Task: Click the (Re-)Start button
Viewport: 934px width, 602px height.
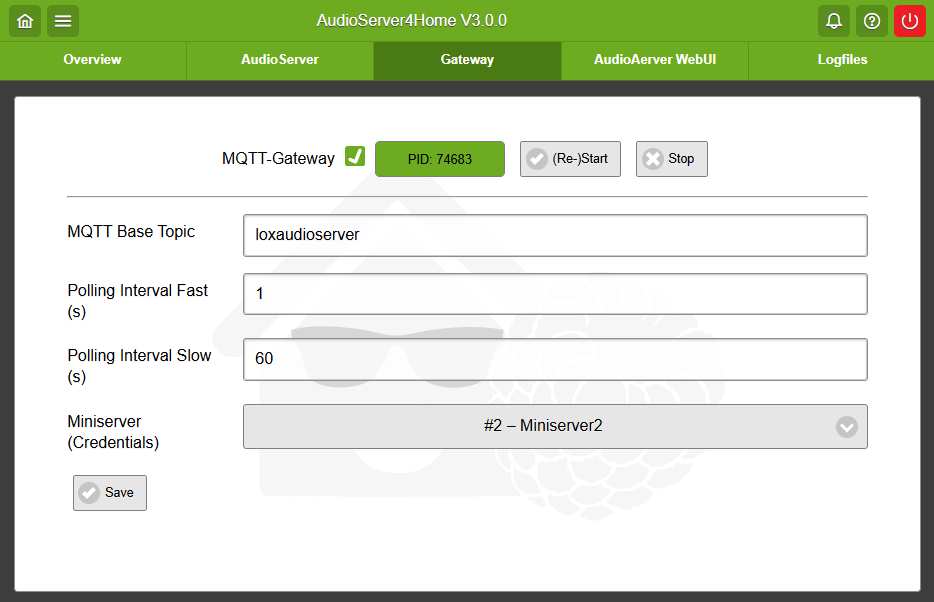Action: pyautogui.click(x=570, y=159)
